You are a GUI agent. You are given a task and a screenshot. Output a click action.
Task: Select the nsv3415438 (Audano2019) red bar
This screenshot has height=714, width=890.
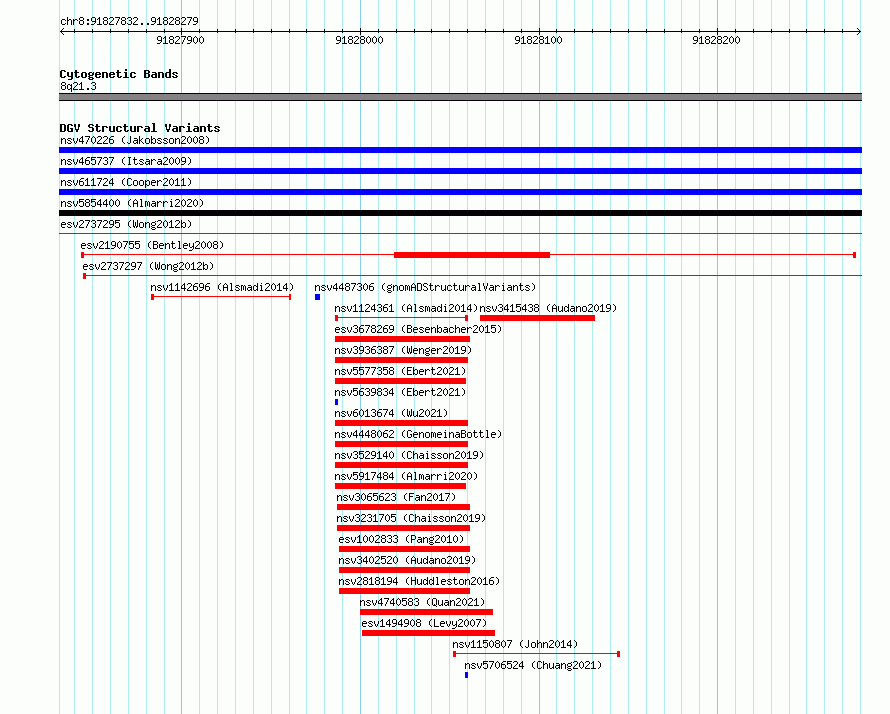[x=538, y=318]
